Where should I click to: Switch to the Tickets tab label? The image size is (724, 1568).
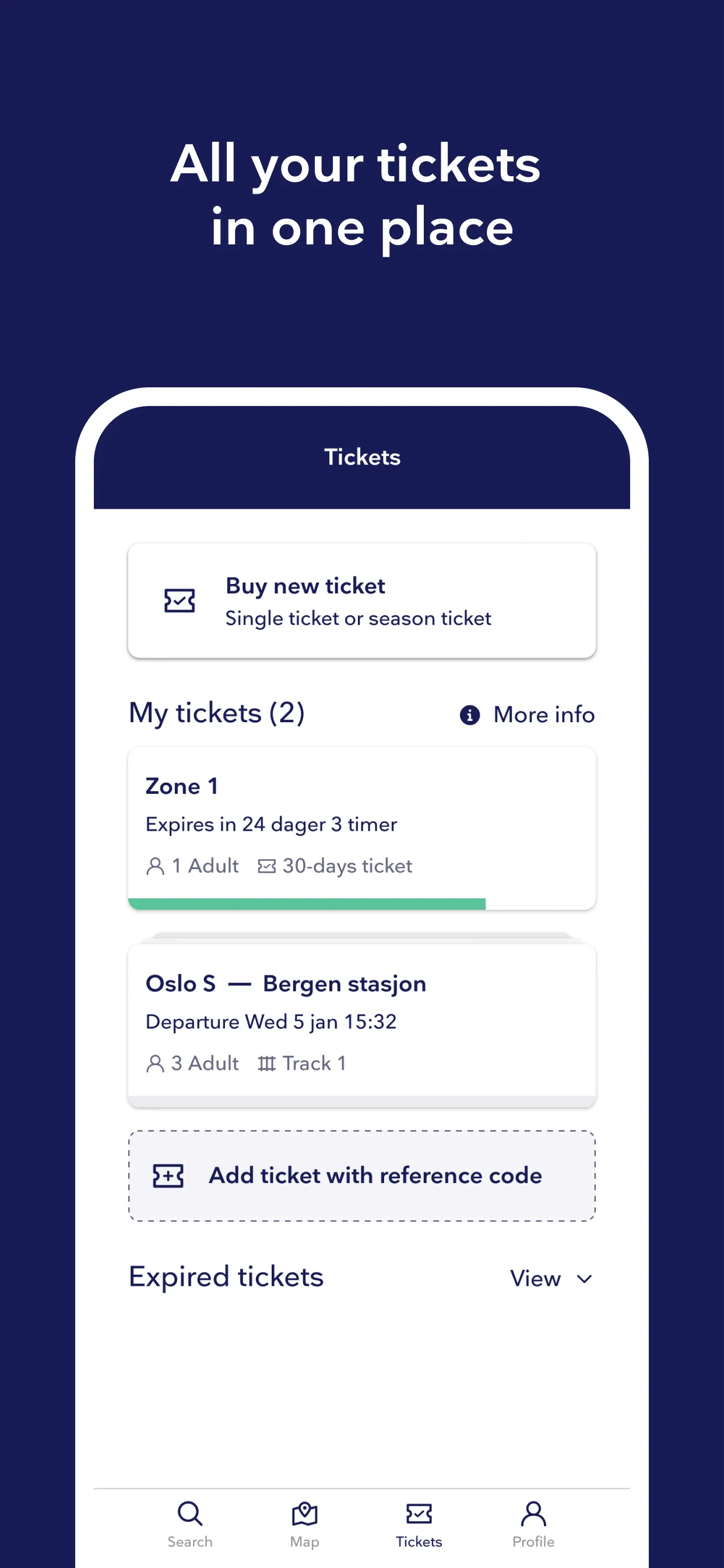(419, 1542)
